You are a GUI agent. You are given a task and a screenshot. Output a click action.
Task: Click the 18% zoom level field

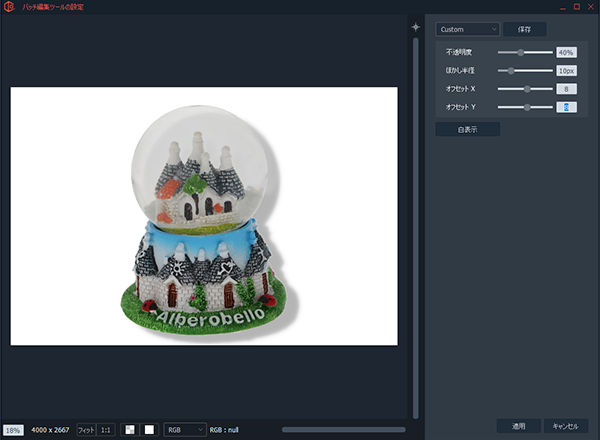pos(13,429)
